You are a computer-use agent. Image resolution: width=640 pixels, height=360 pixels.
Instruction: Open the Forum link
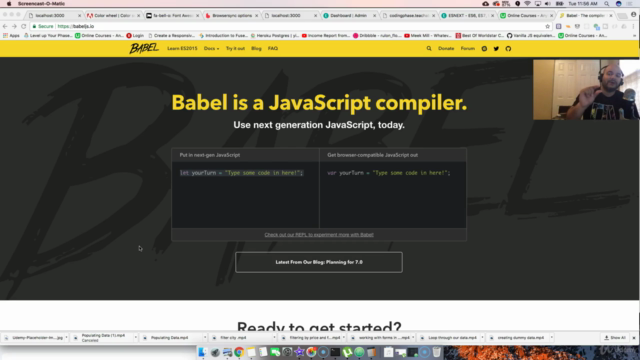coord(468,49)
